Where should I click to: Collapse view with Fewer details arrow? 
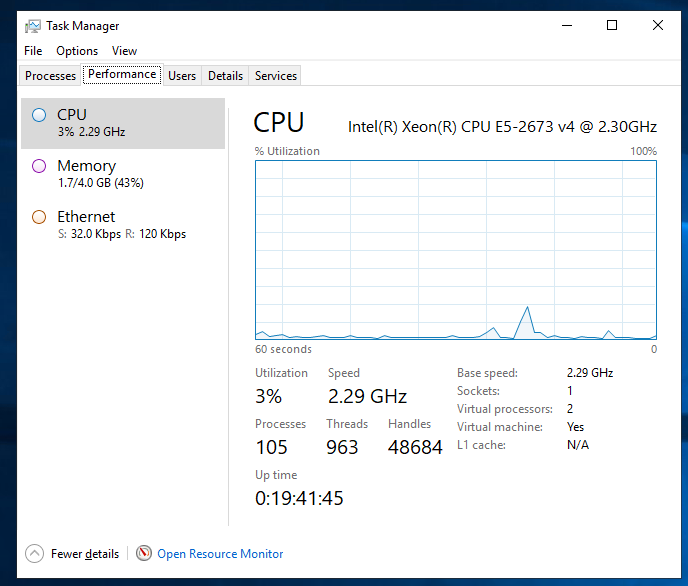[35, 553]
